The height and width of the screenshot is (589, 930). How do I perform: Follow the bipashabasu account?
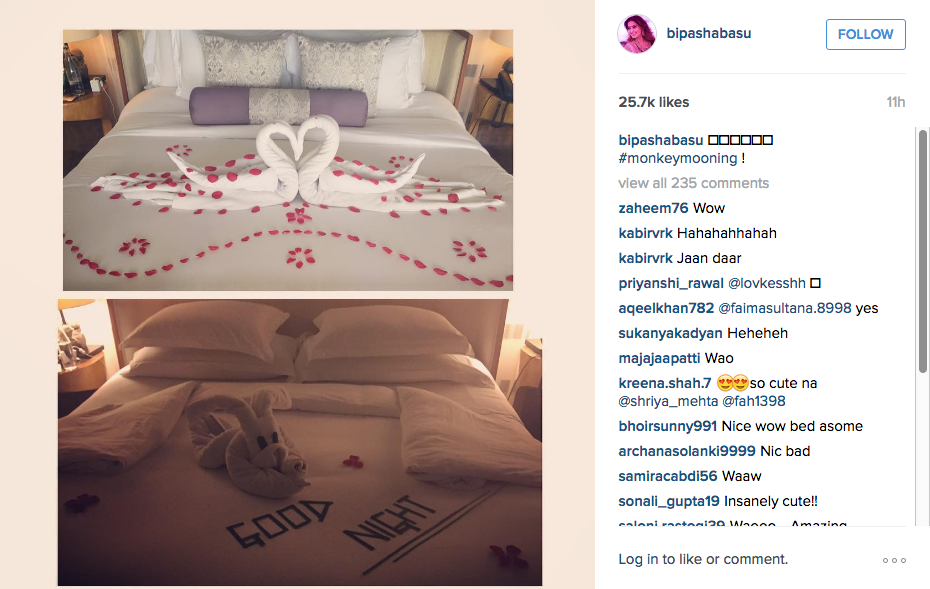point(865,34)
